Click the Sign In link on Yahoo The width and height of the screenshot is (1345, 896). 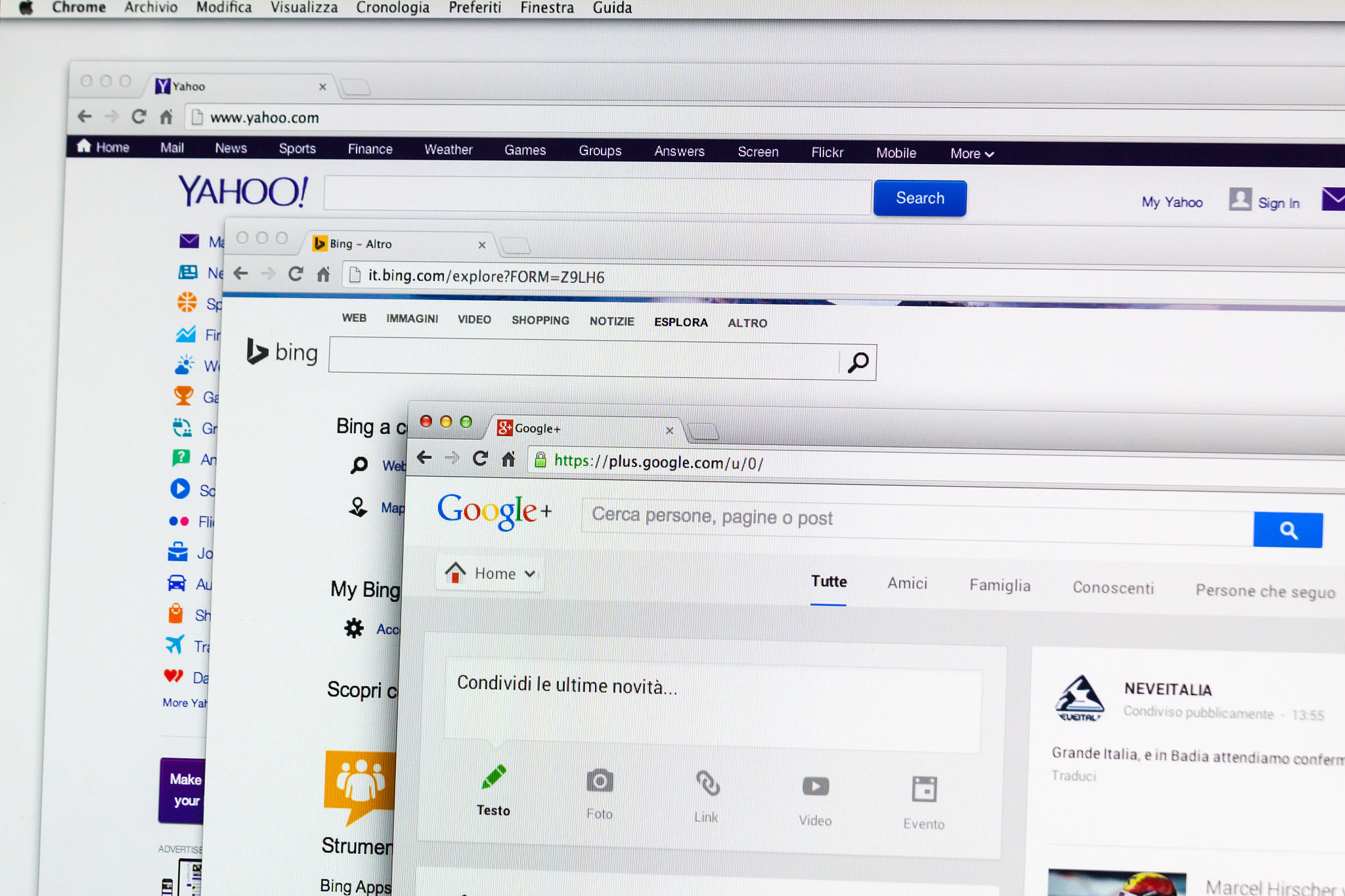click(x=1278, y=203)
